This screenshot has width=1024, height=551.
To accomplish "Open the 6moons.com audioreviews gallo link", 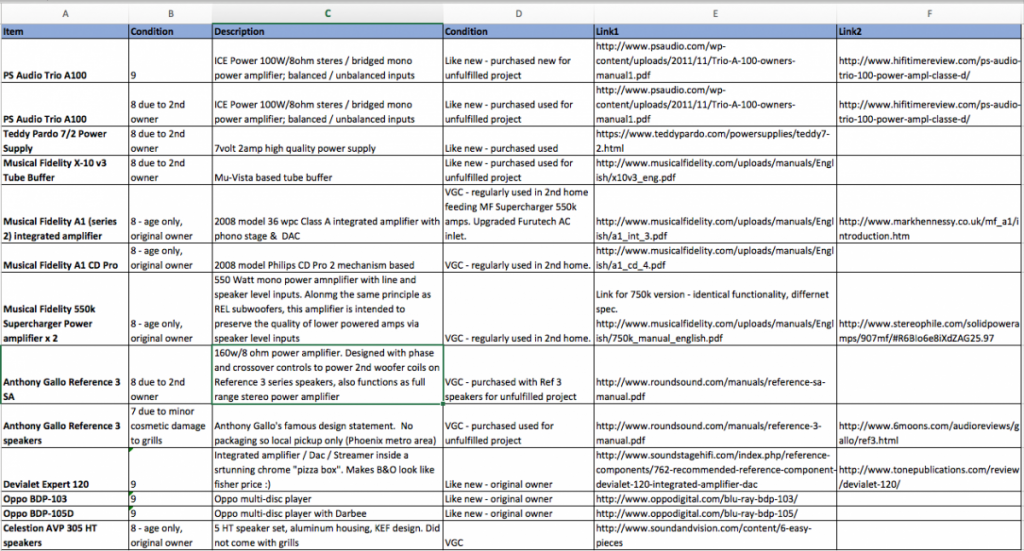I will click(x=929, y=433).
